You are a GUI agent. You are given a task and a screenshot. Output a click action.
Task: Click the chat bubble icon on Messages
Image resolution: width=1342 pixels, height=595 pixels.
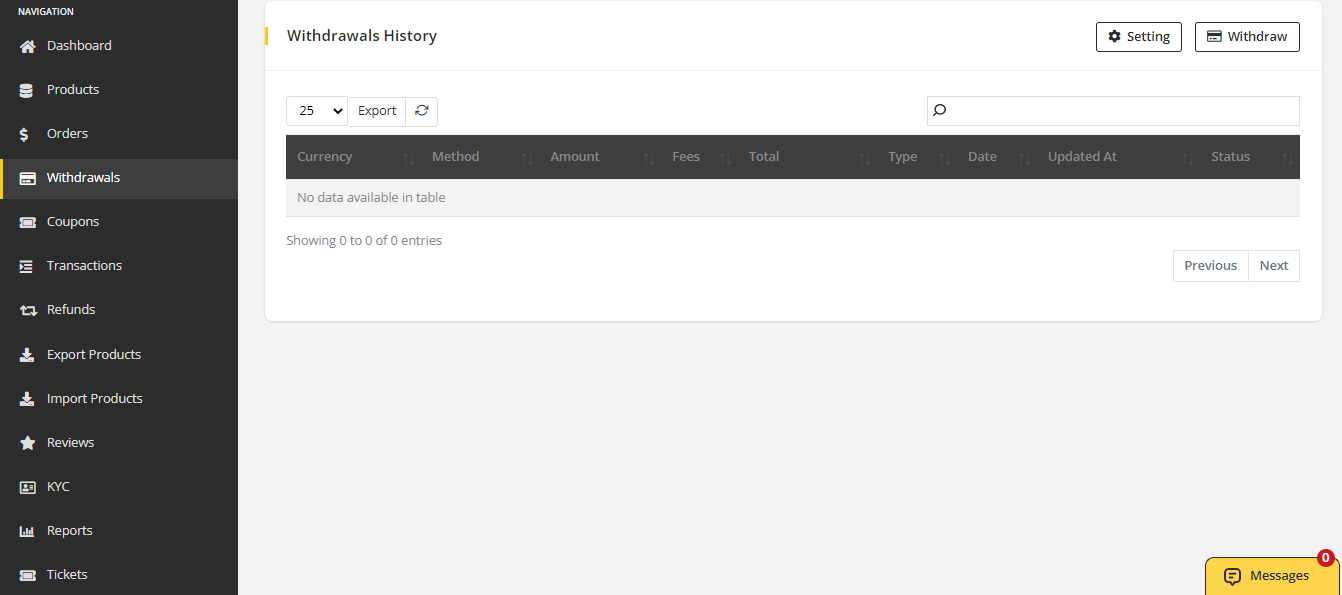pyautogui.click(x=1232, y=576)
